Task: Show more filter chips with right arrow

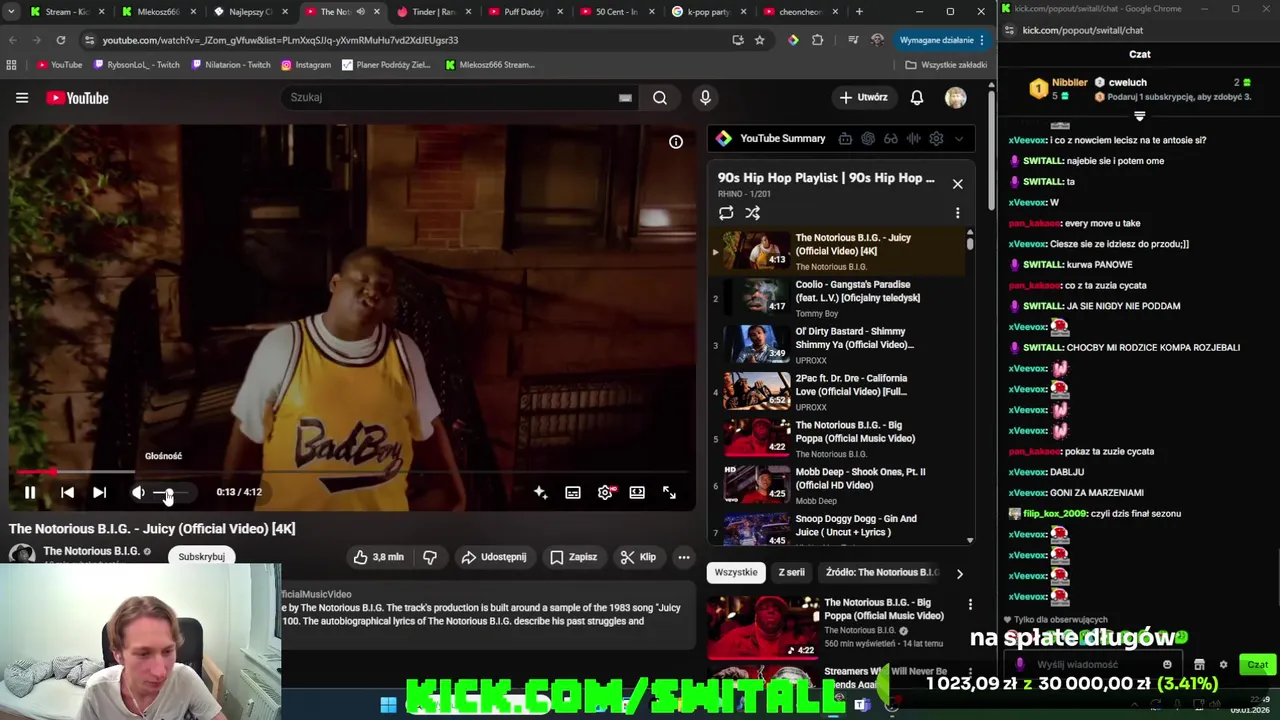Action: (x=959, y=574)
